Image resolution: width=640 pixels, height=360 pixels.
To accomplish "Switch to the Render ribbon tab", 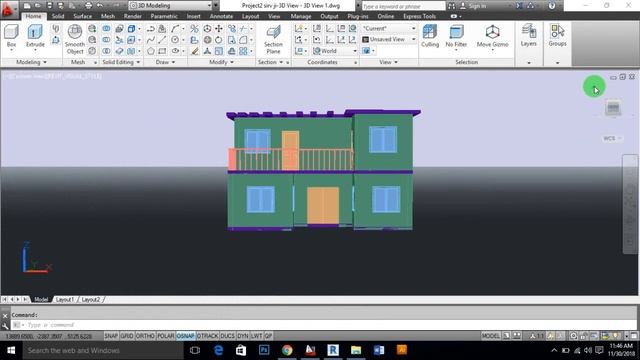I will 133,16.
